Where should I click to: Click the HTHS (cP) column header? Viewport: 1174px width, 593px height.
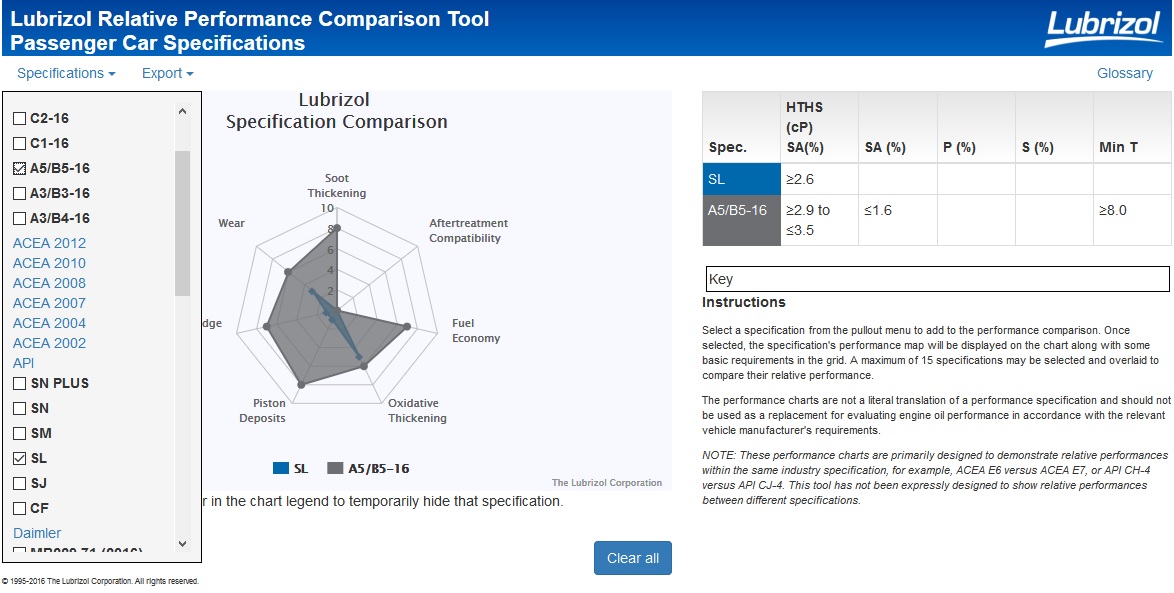819,127
